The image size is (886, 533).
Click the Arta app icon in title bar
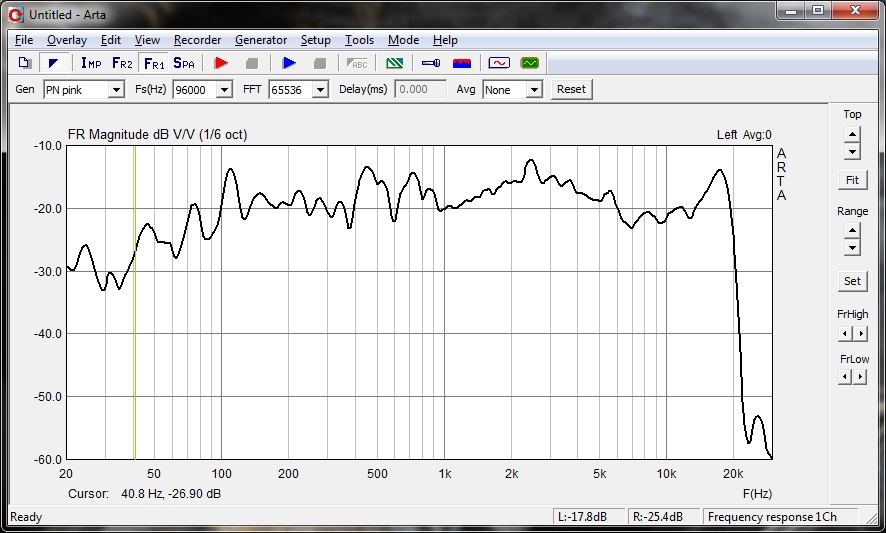pyautogui.click(x=15, y=15)
